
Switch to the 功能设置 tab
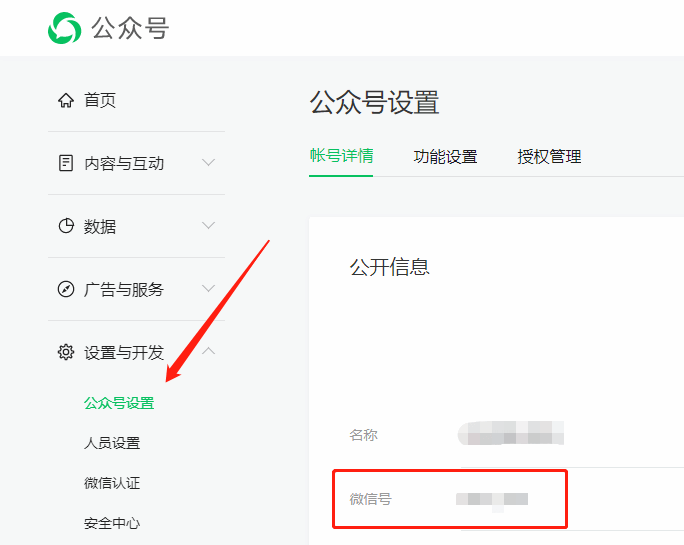(445, 156)
